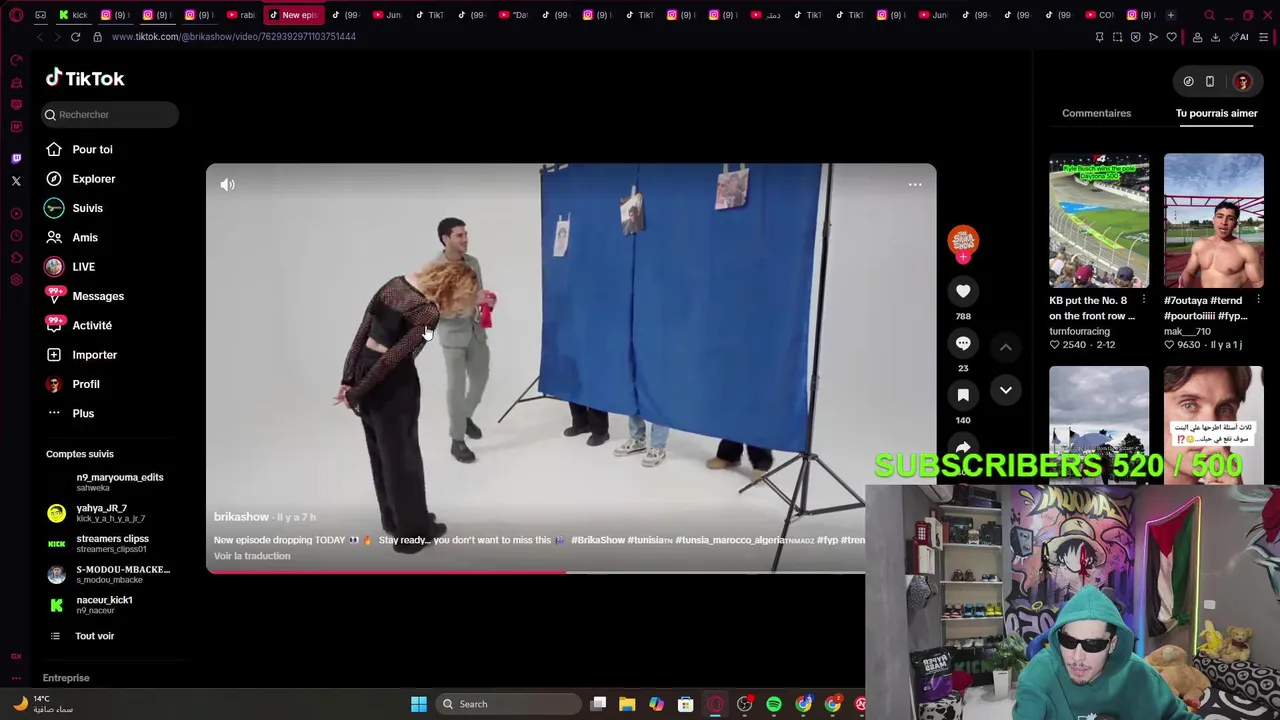This screenshot has width=1280, height=720.
Task: Expand Tout voir accounts list
Action: (x=81, y=636)
